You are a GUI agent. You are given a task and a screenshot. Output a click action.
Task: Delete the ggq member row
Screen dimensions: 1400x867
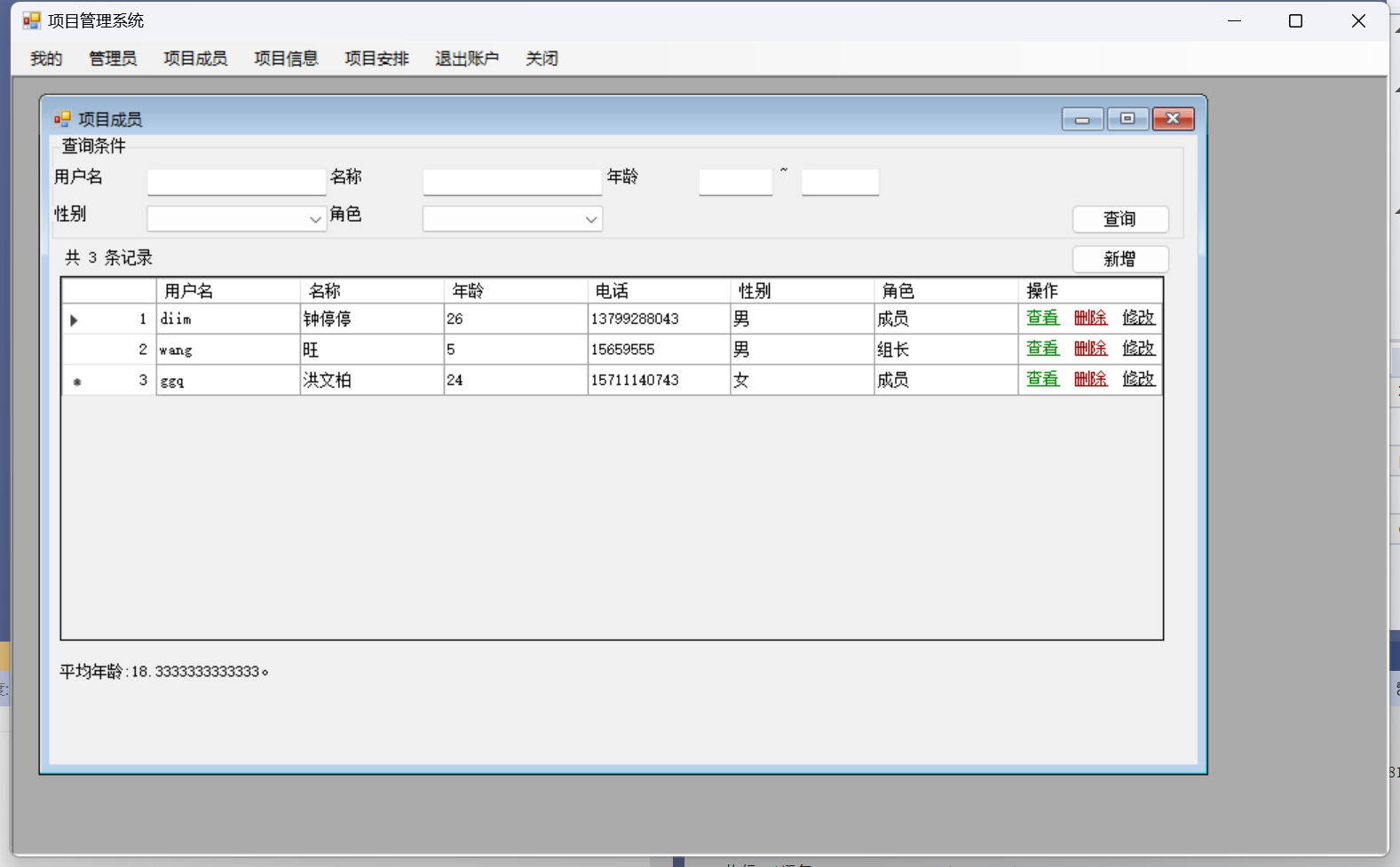tap(1091, 379)
